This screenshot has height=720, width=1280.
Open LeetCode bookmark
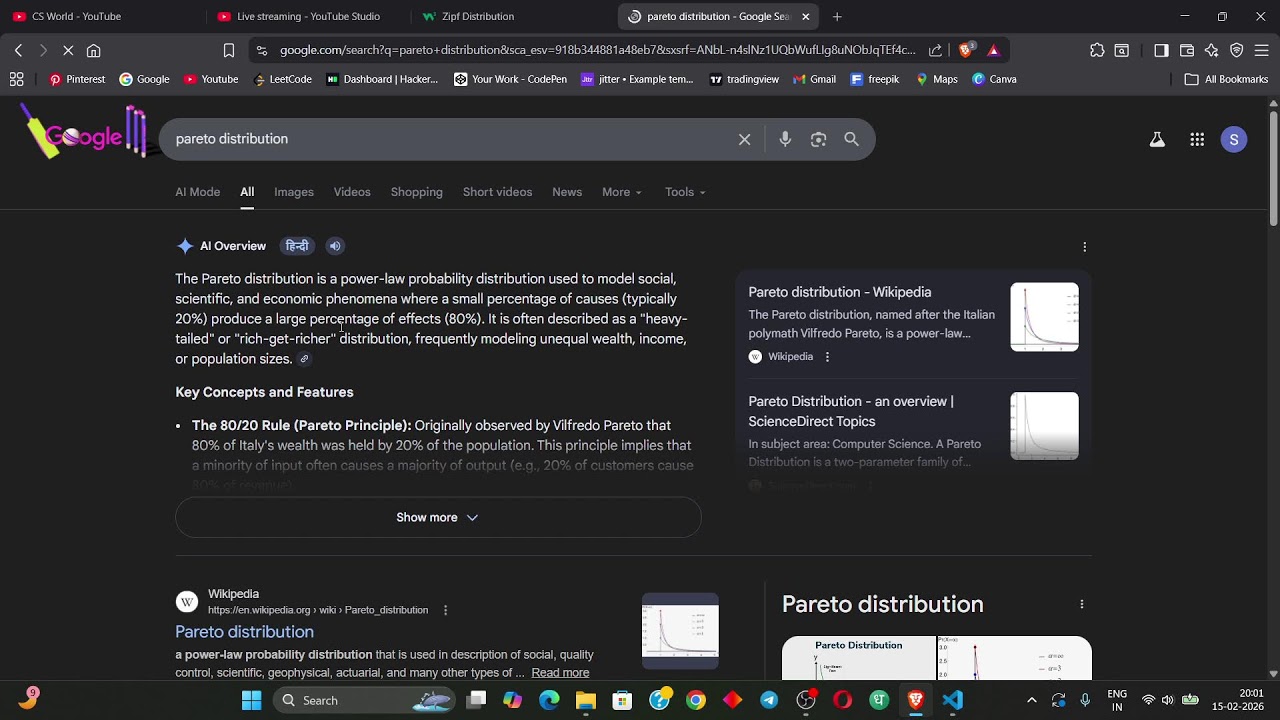(282, 79)
